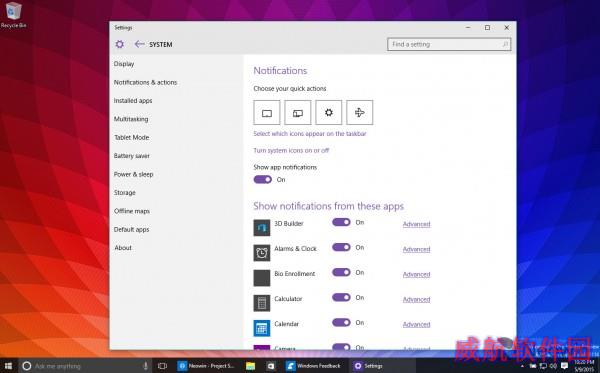600x373 pixels.
Task: Turn off Calendar notifications
Action: point(341,323)
